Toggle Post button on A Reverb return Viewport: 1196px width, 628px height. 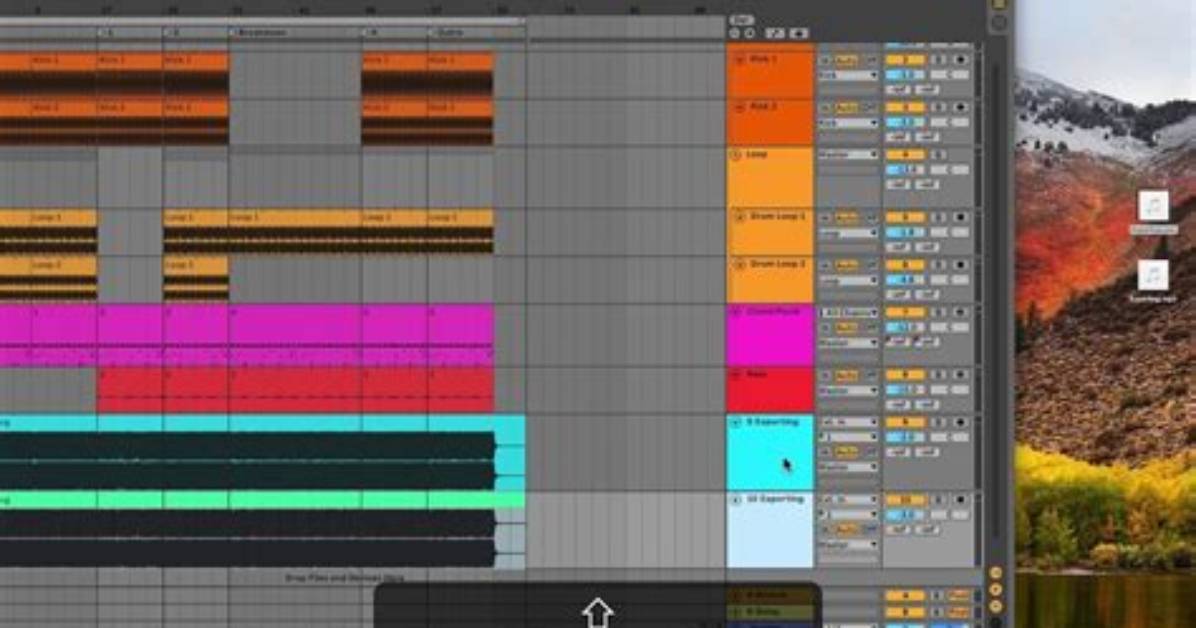coord(960,596)
